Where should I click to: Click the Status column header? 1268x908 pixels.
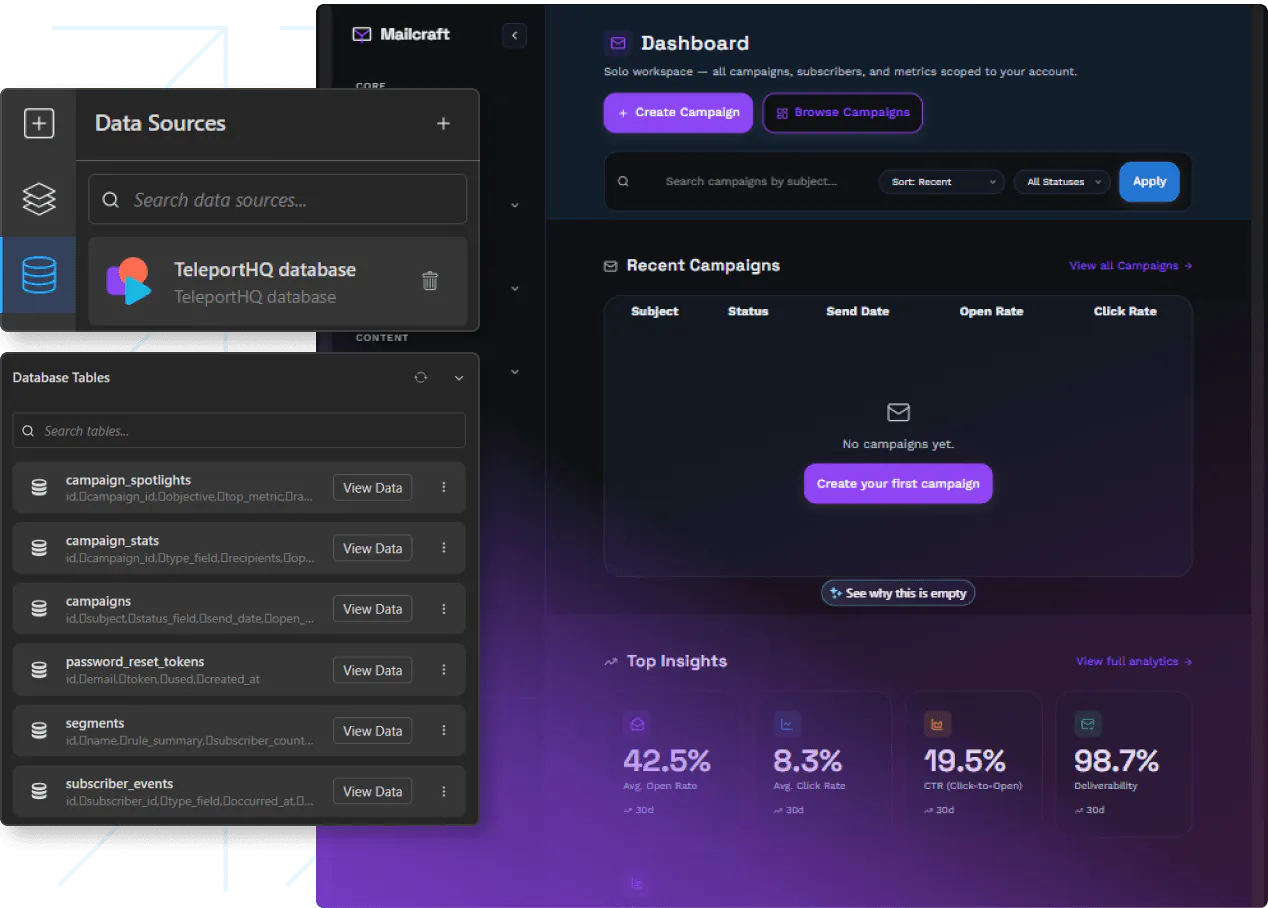748,312
